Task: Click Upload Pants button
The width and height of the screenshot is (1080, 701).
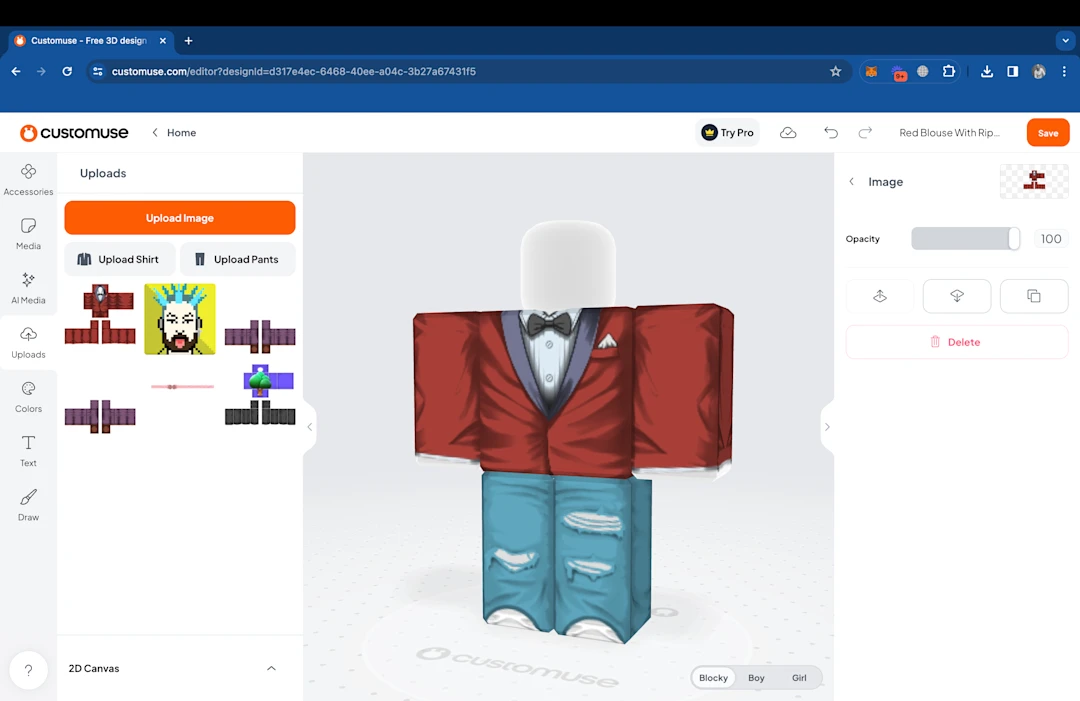Action: click(x=238, y=260)
